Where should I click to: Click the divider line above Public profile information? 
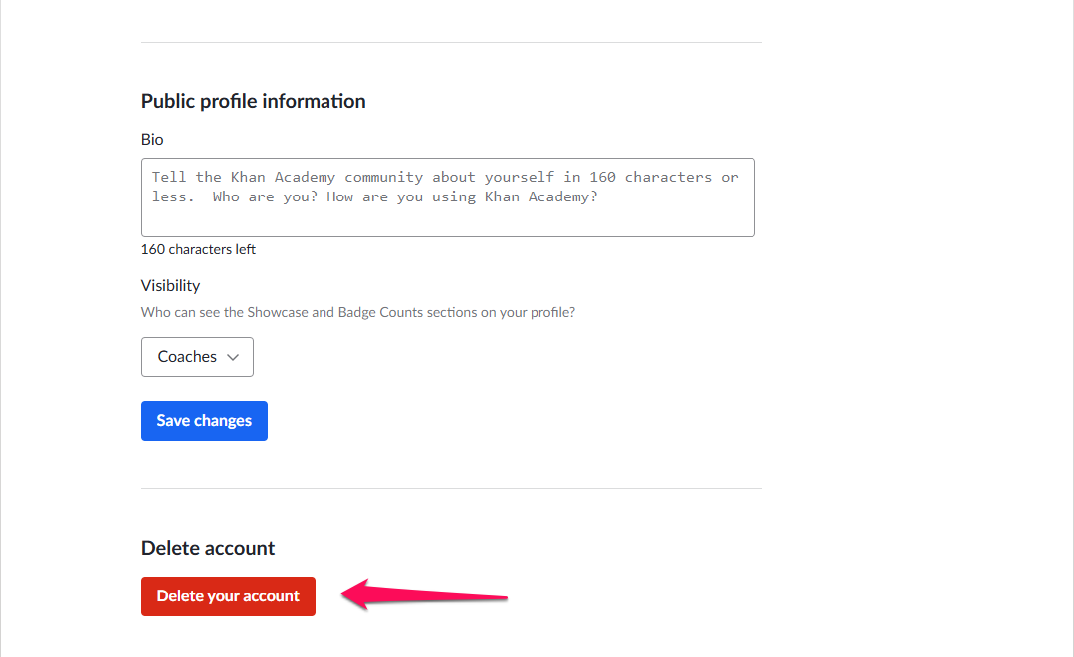coord(451,42)
